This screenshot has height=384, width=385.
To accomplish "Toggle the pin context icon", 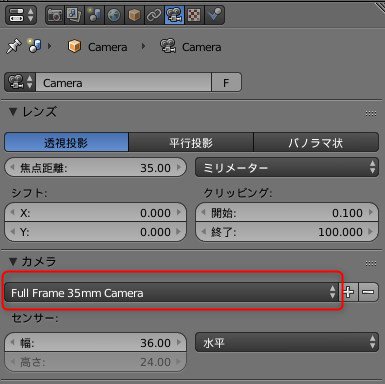I will (x=13, y=46).
